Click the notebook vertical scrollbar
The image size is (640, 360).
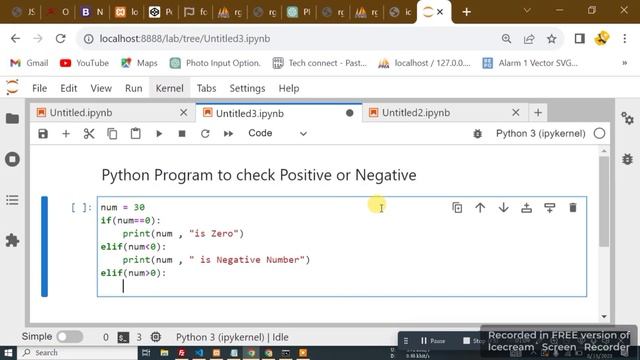click(x=604, y=201)
